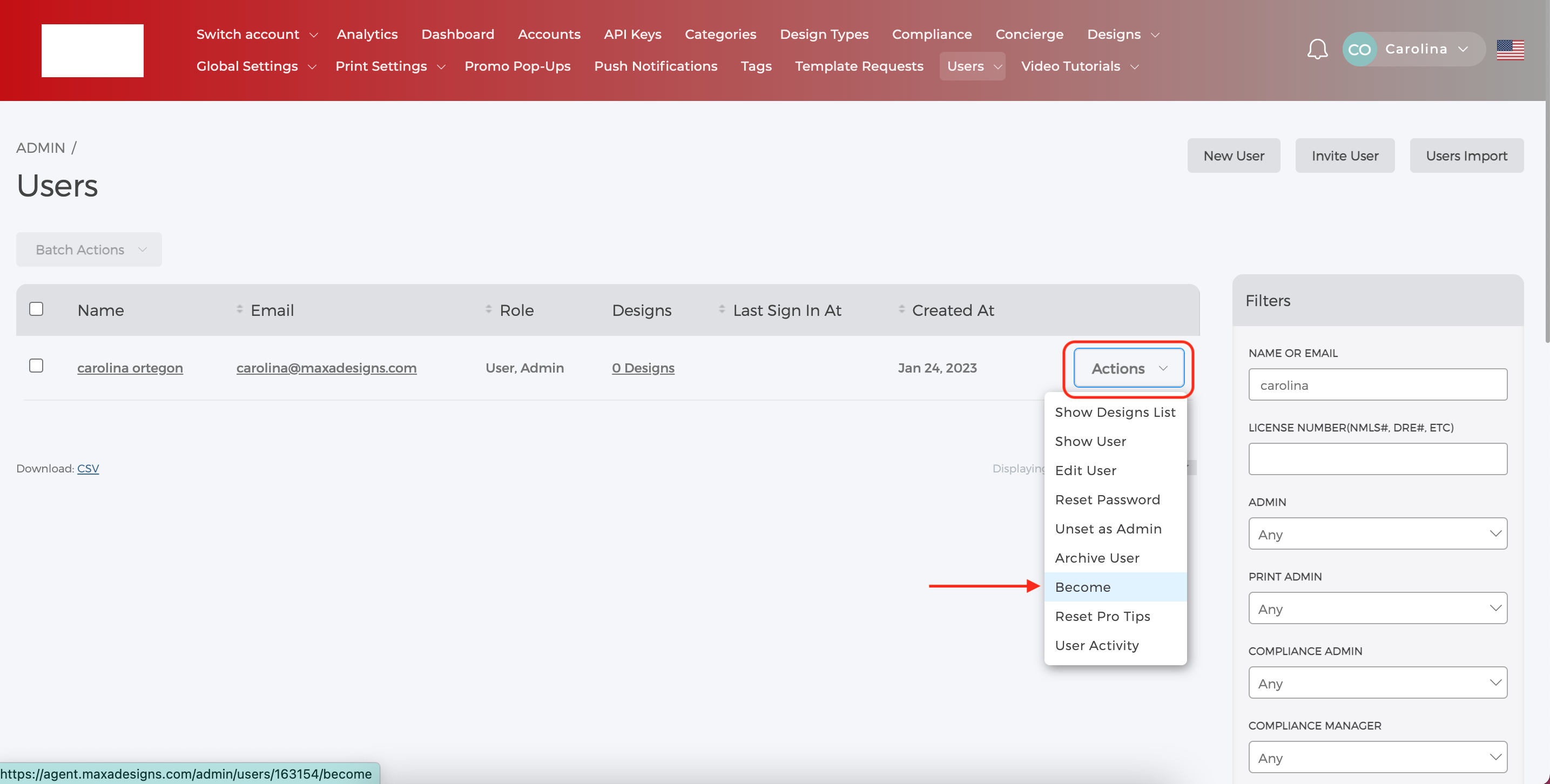This screenshot has height=784, width=1550.
Task: Expand the Switch account menu
Action: click(x=257, y=35)
